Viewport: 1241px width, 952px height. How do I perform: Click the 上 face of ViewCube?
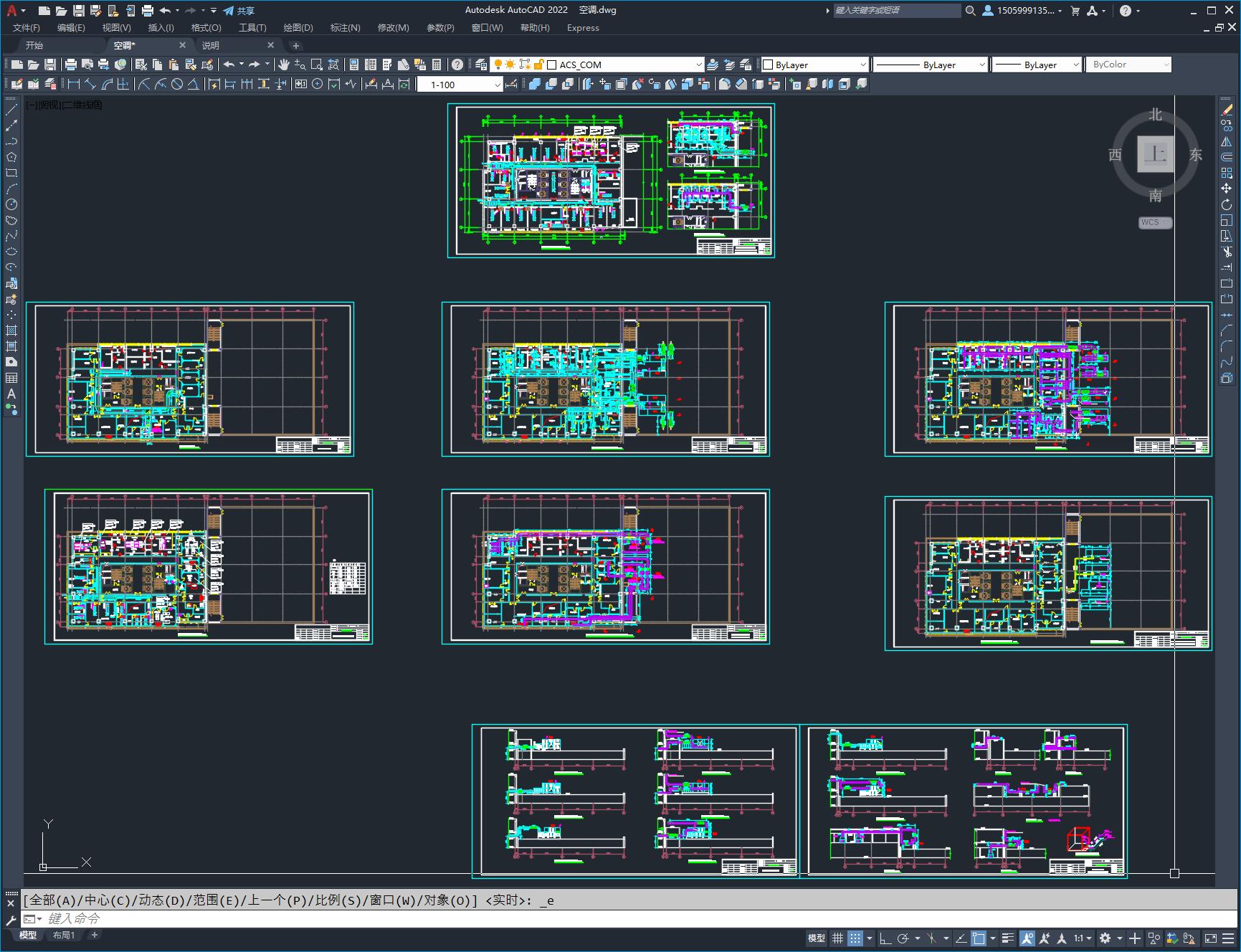click(x=1155, y=153)
